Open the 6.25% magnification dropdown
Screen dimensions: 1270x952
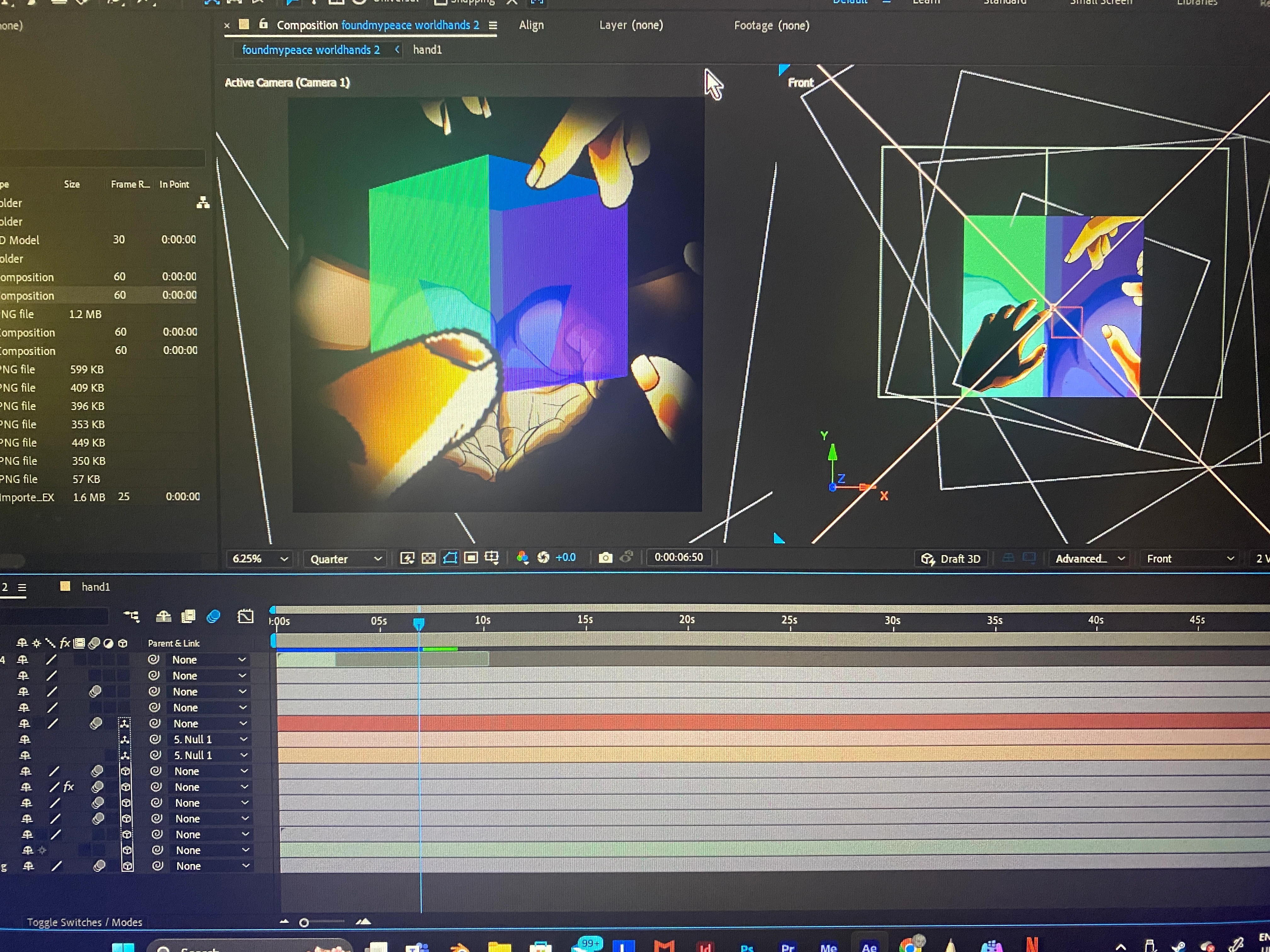click(x=260, y=559)
